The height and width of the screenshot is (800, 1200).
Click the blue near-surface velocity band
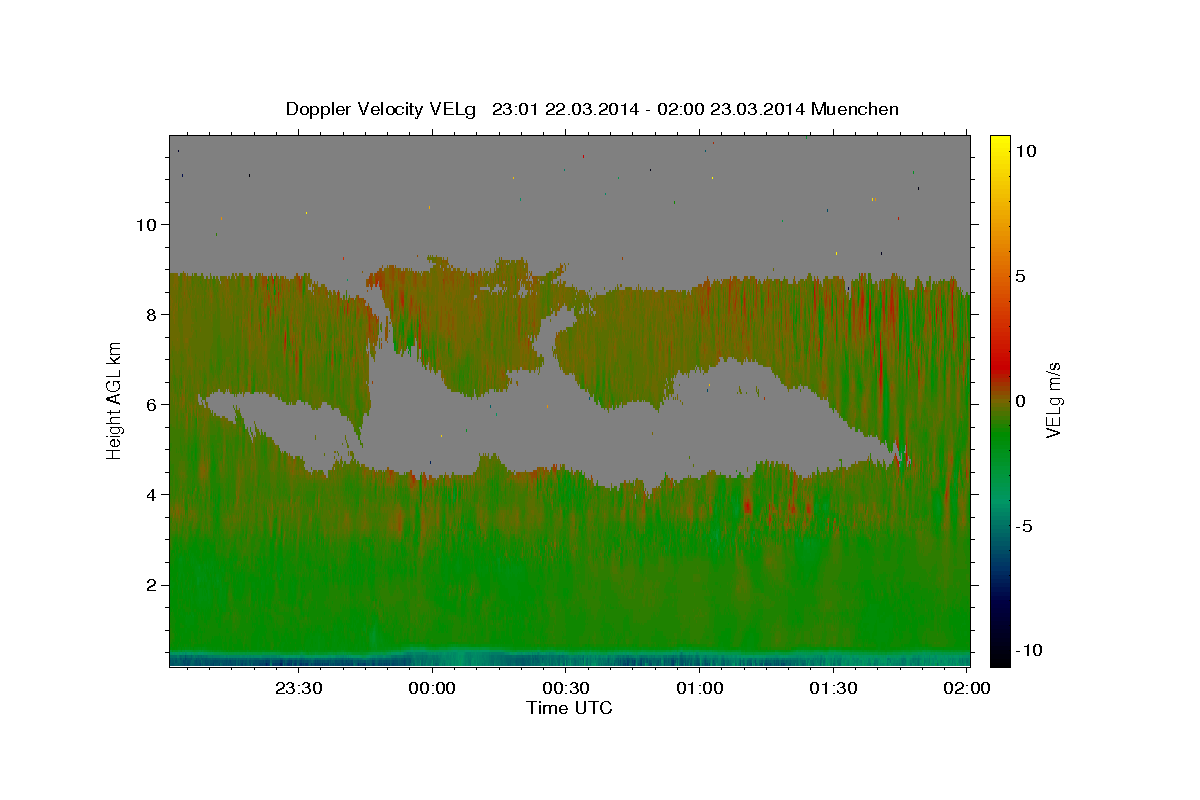[x=569, y=658]
